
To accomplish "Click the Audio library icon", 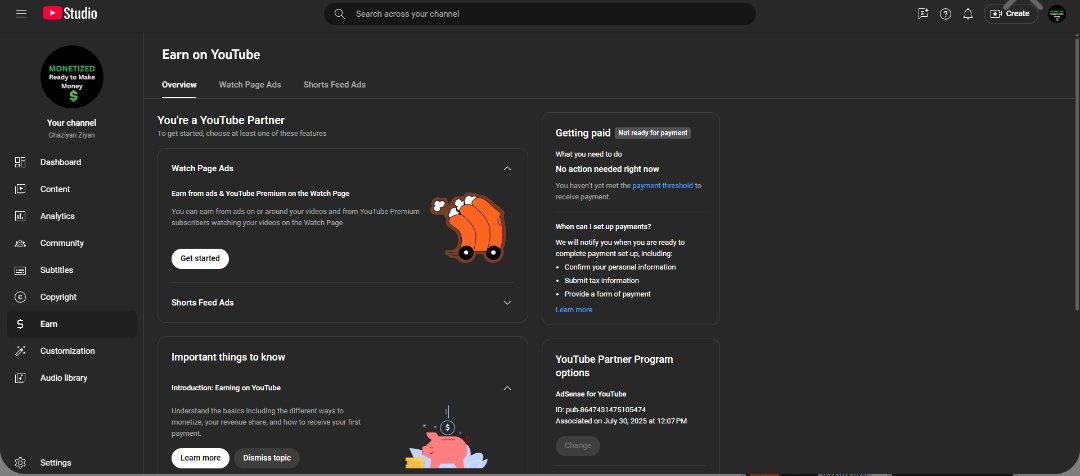I will click(x=20, y=377).
